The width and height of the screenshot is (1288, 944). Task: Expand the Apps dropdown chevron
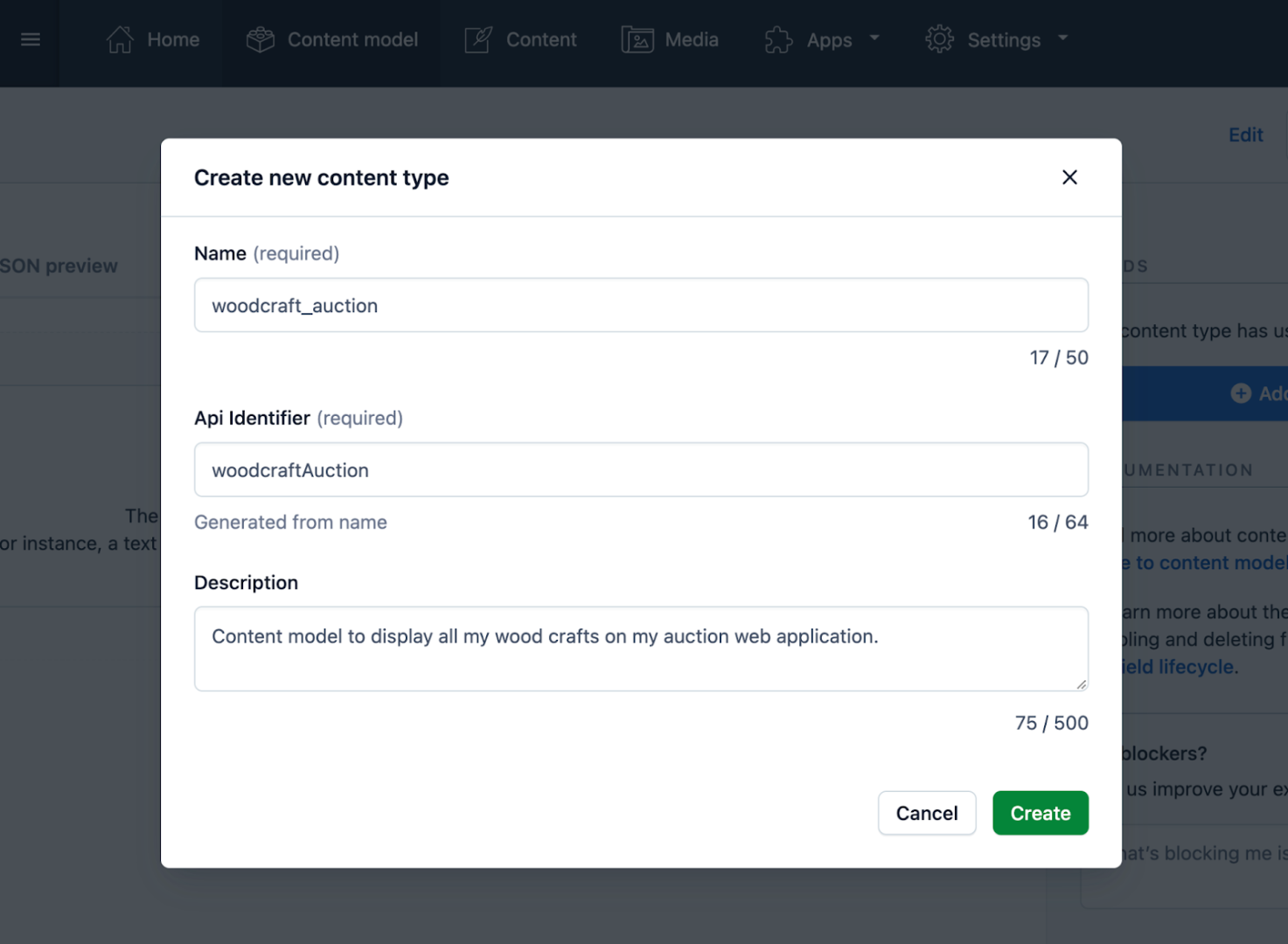click(x=874, y=38)
